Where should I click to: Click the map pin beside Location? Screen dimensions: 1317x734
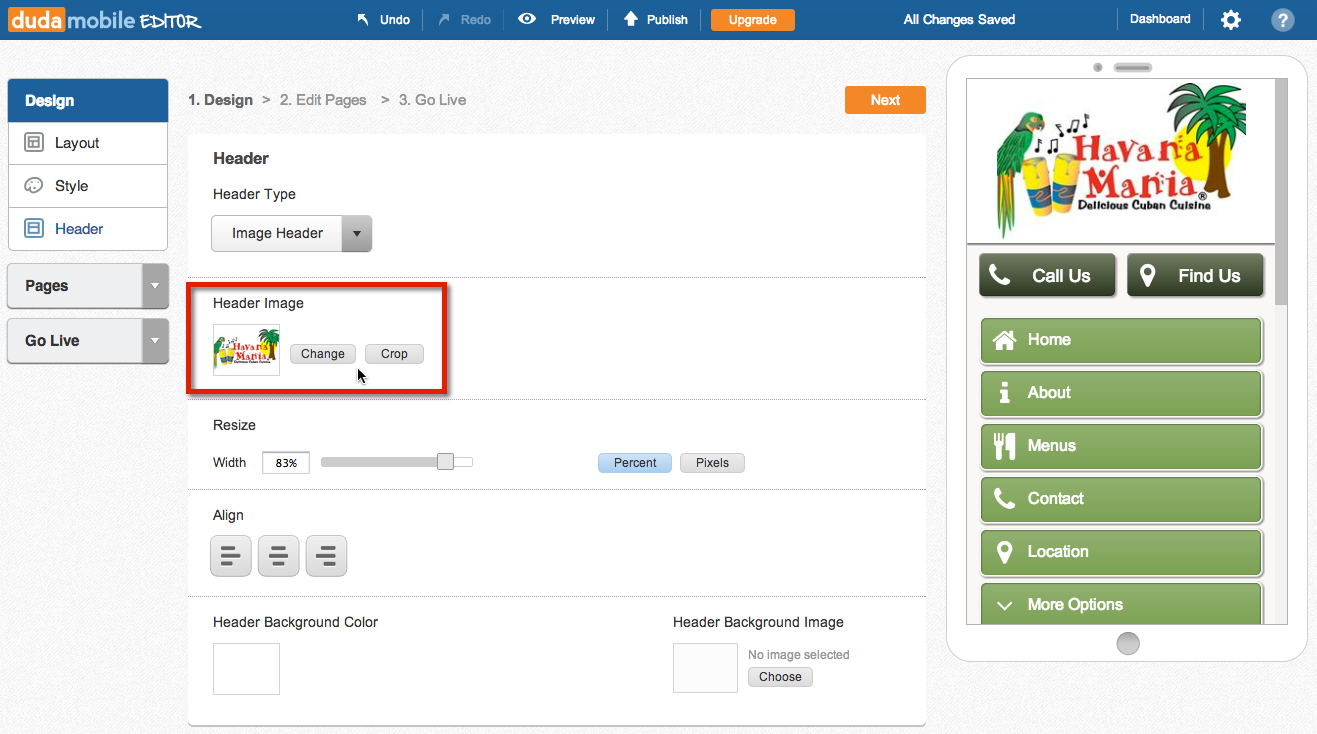[x=1004, y=551]
